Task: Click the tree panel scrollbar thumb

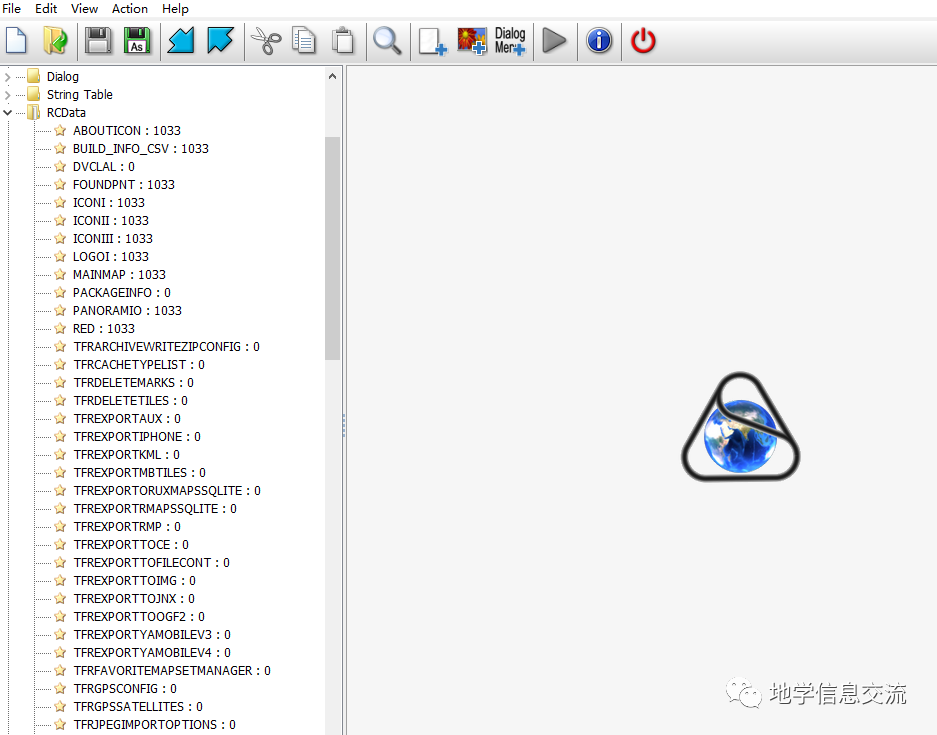Action: point(333,248)
